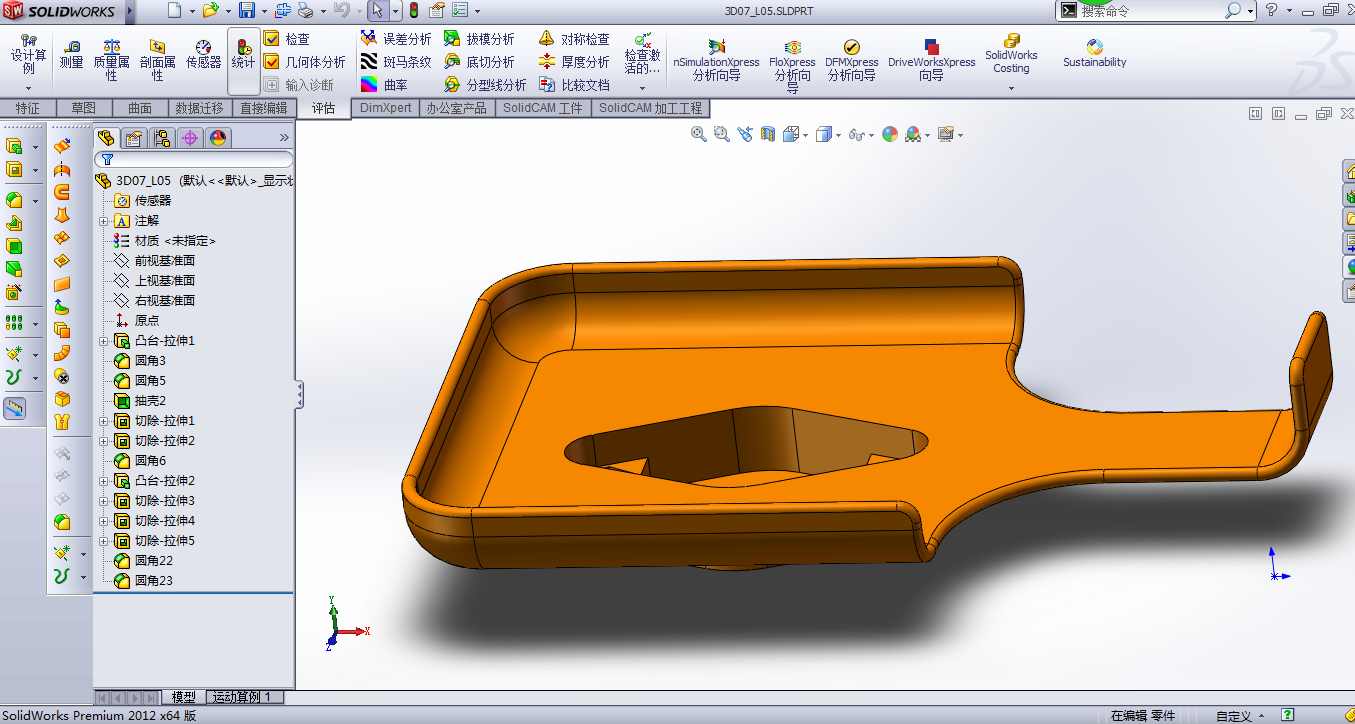Switch to the DimXpert tab

coord(386,108)
